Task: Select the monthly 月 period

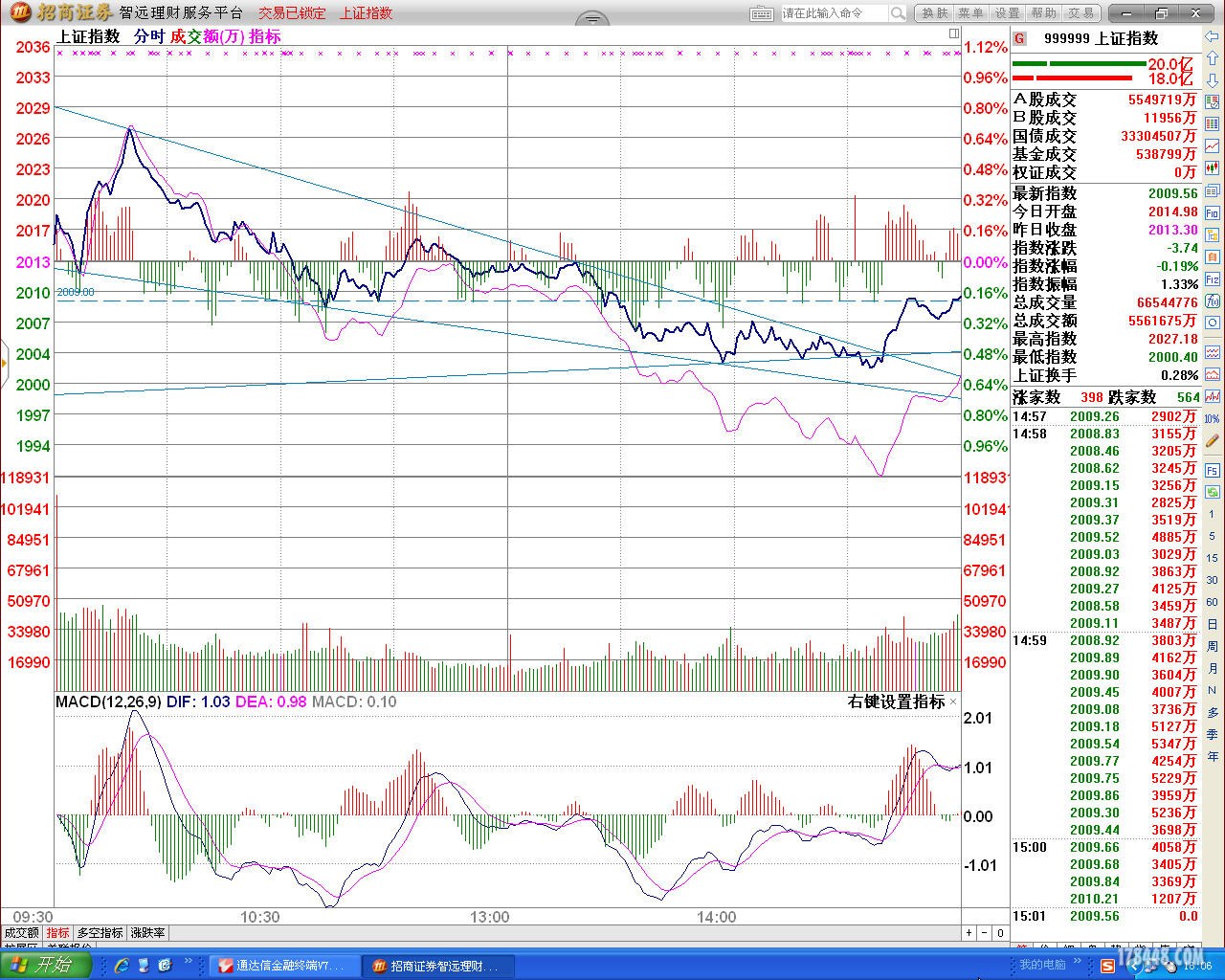Action: (1213, 668)
